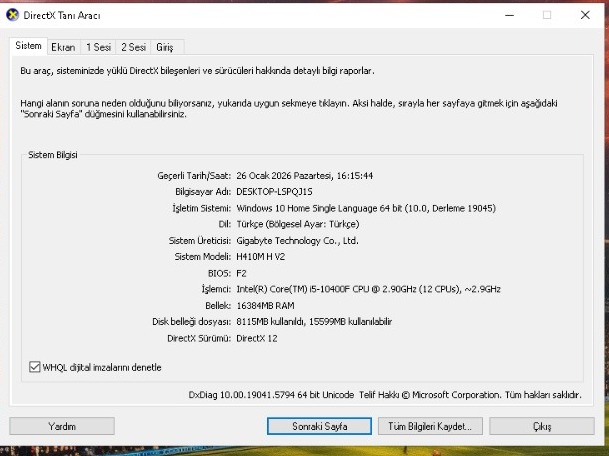Click the Çıkış button
This screenshot has width=609, height=456.
coord(542,426)
